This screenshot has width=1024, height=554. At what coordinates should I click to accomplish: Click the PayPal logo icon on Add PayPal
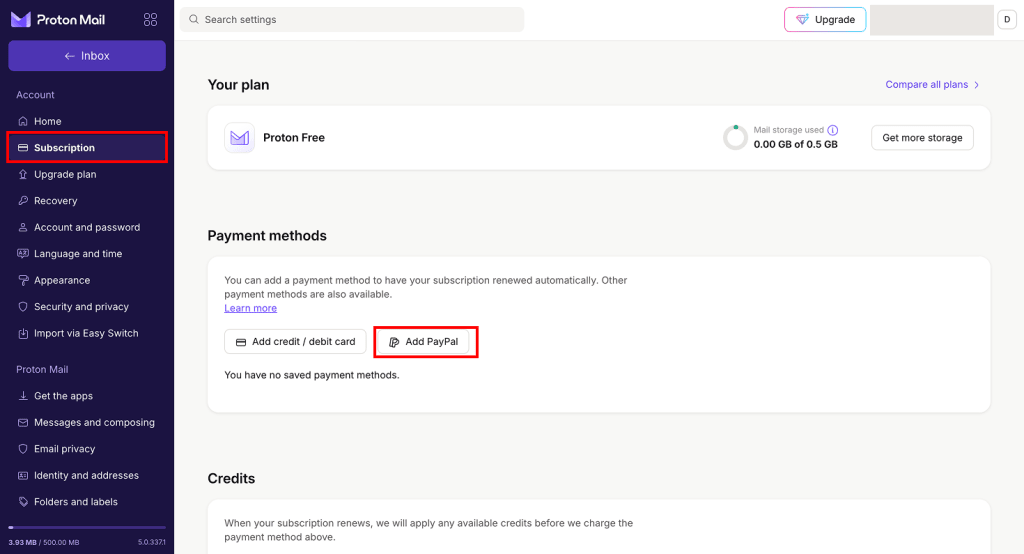coord(394,342)
